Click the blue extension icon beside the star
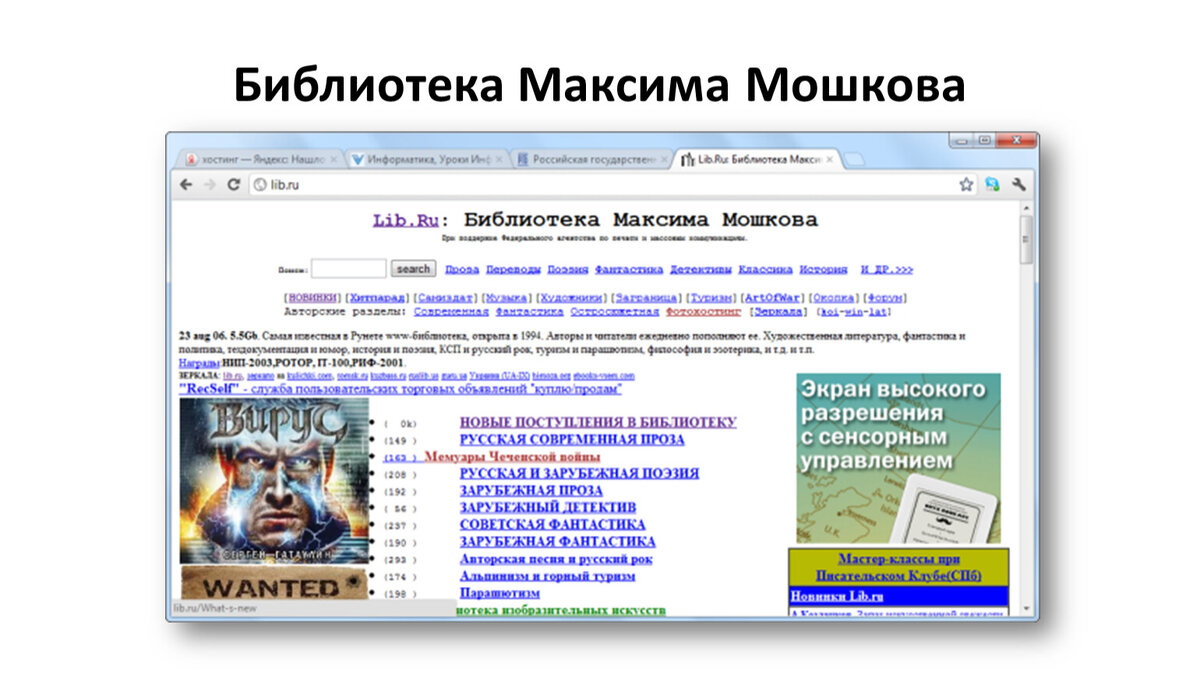Image resolution: width=1200 pixels, height=674 pixels. [992, 185]
